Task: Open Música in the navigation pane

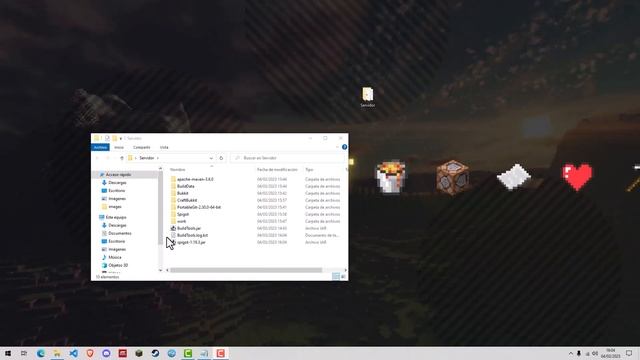Action: coord(115,257)
